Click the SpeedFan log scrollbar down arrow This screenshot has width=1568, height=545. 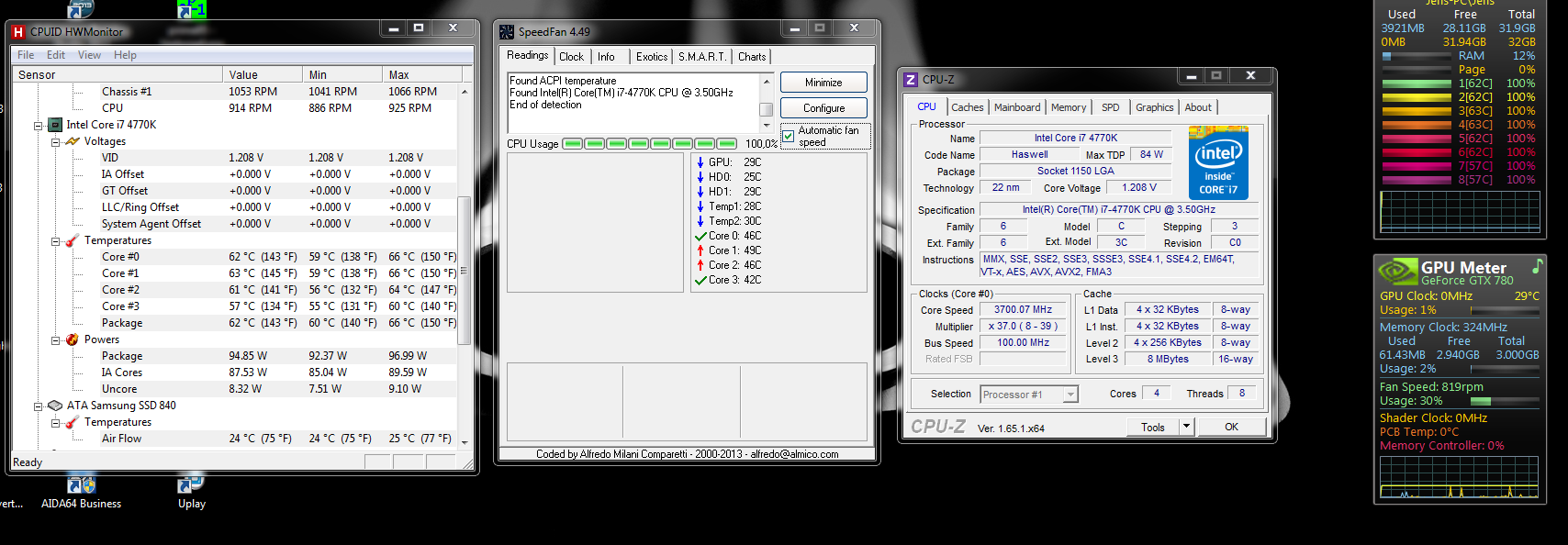766,124
